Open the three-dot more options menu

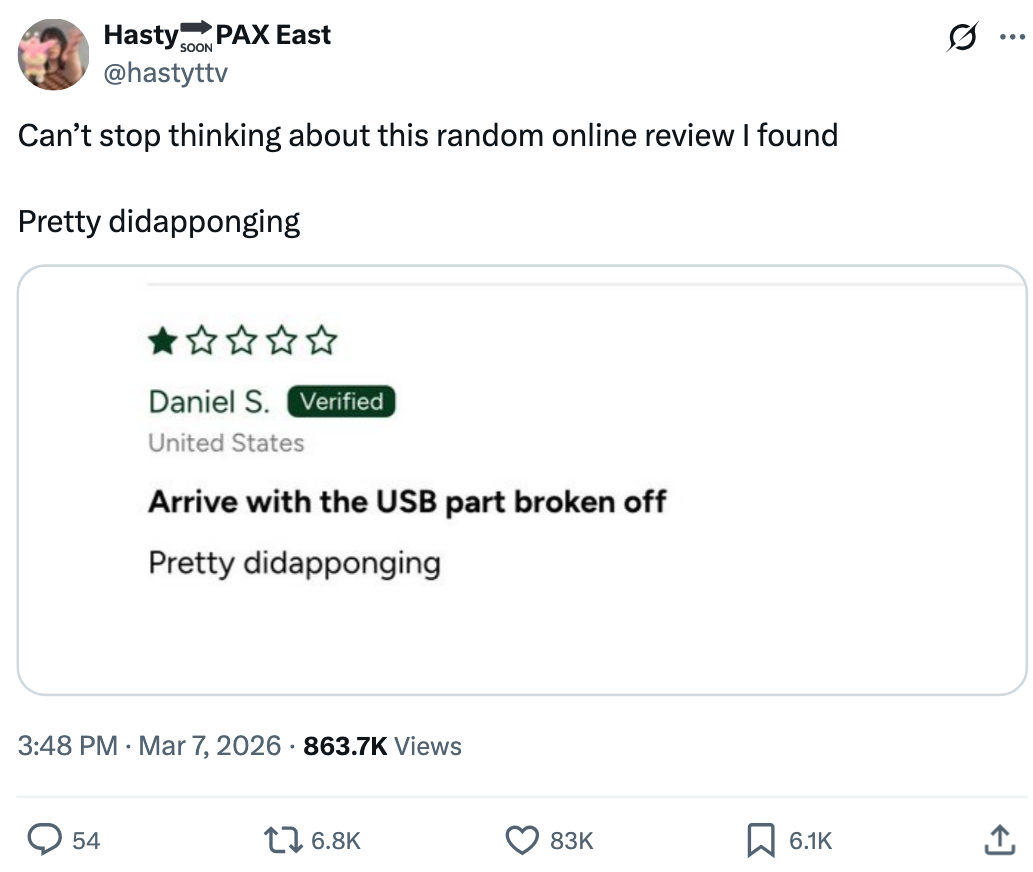[1011, 37]
